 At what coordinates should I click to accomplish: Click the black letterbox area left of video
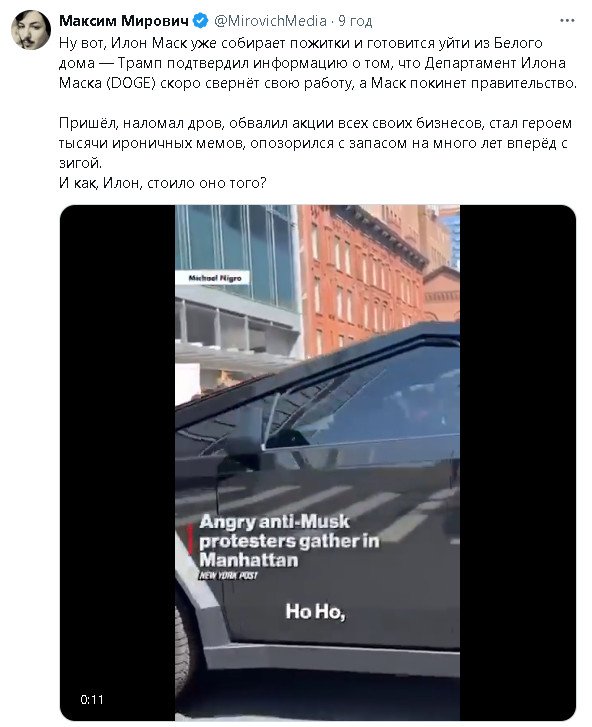(x=117, y=462)
